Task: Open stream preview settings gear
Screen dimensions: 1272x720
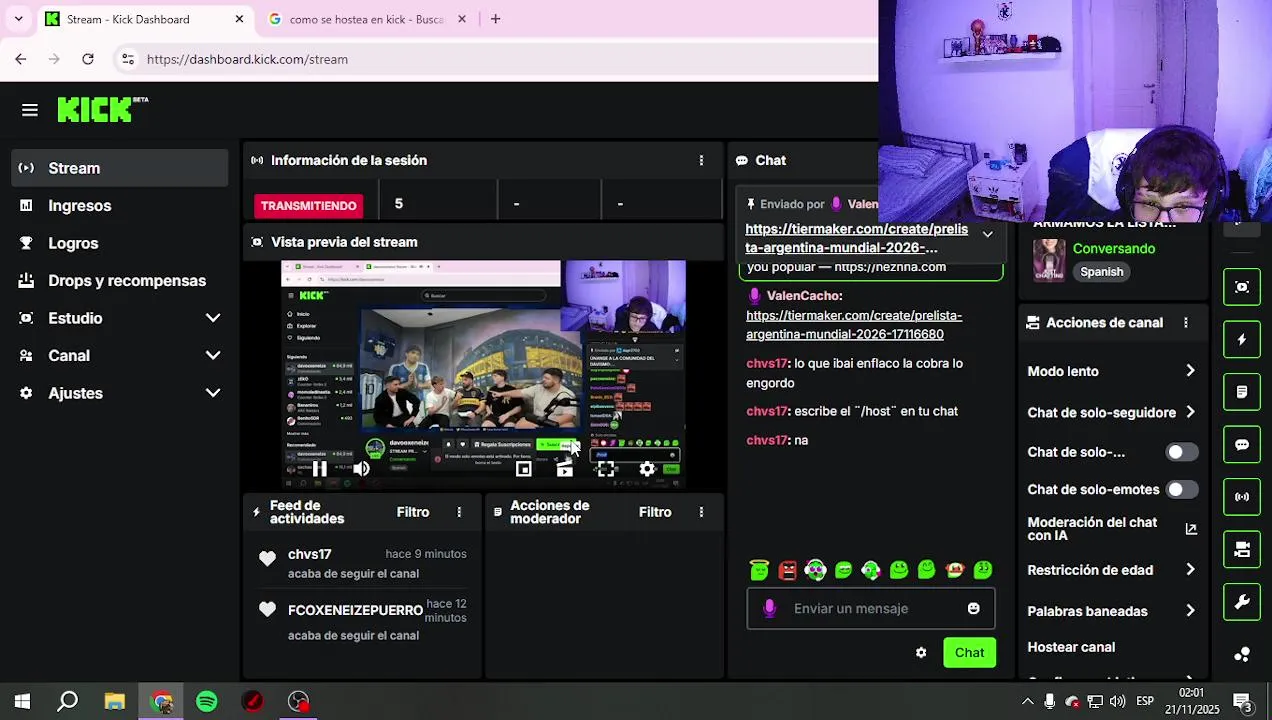Action: [647, 469]
